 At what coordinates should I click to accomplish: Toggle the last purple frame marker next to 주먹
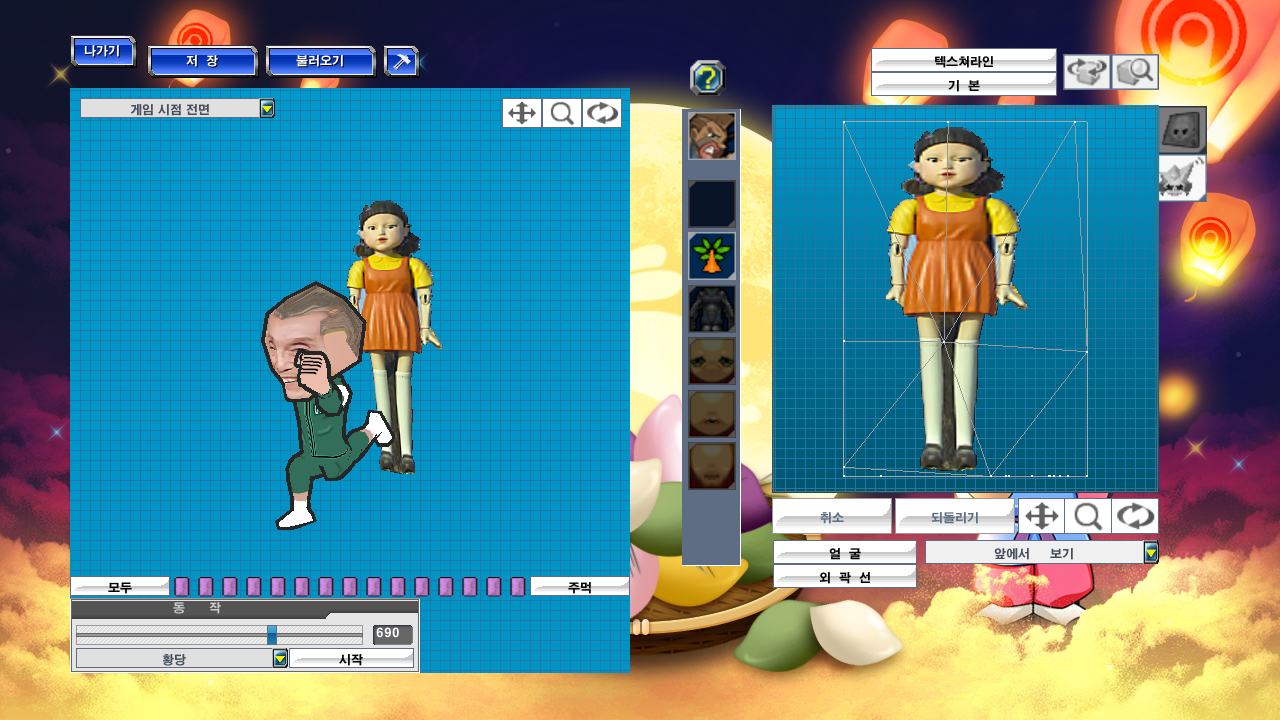(518, 587)
